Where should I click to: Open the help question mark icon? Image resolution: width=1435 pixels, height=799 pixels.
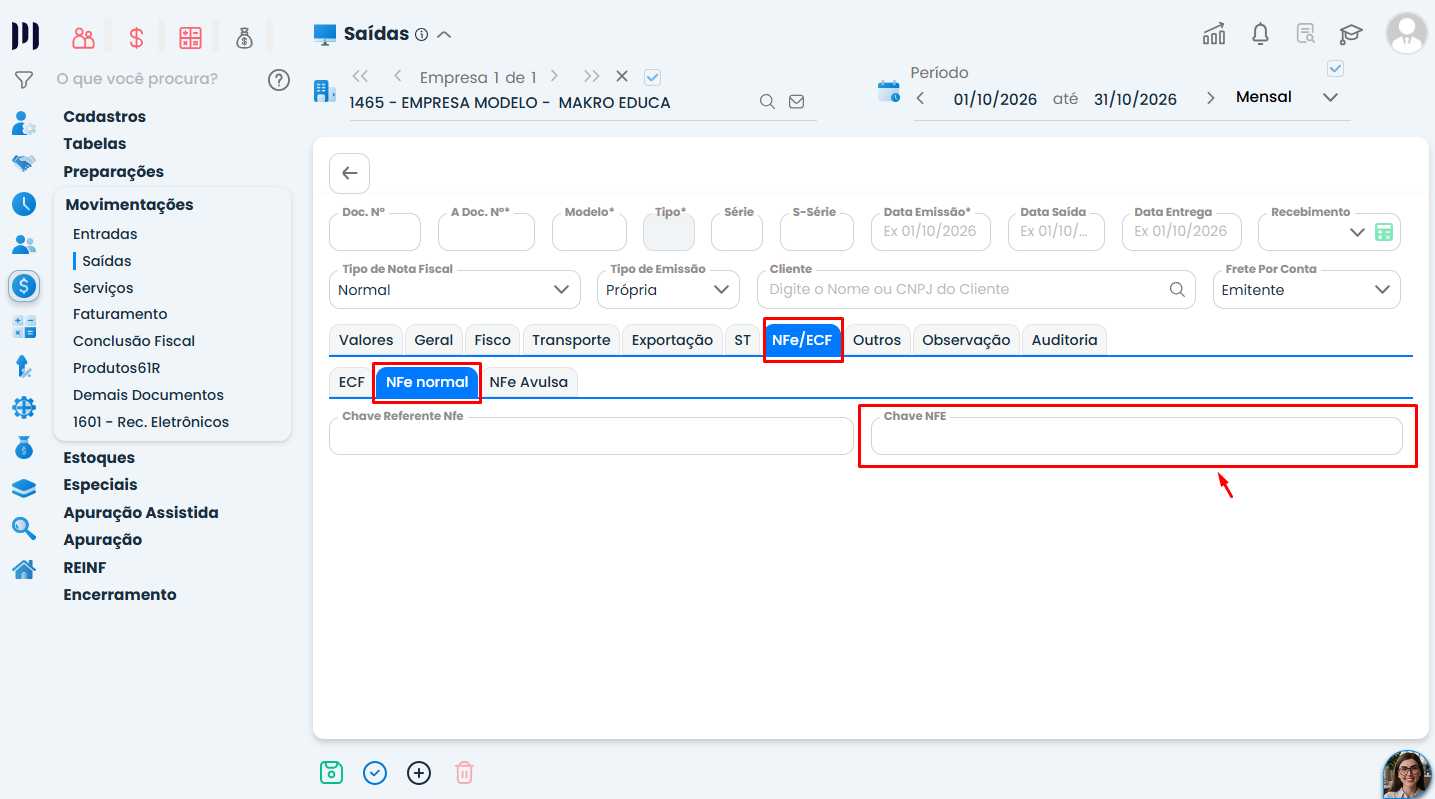[279, 80]
